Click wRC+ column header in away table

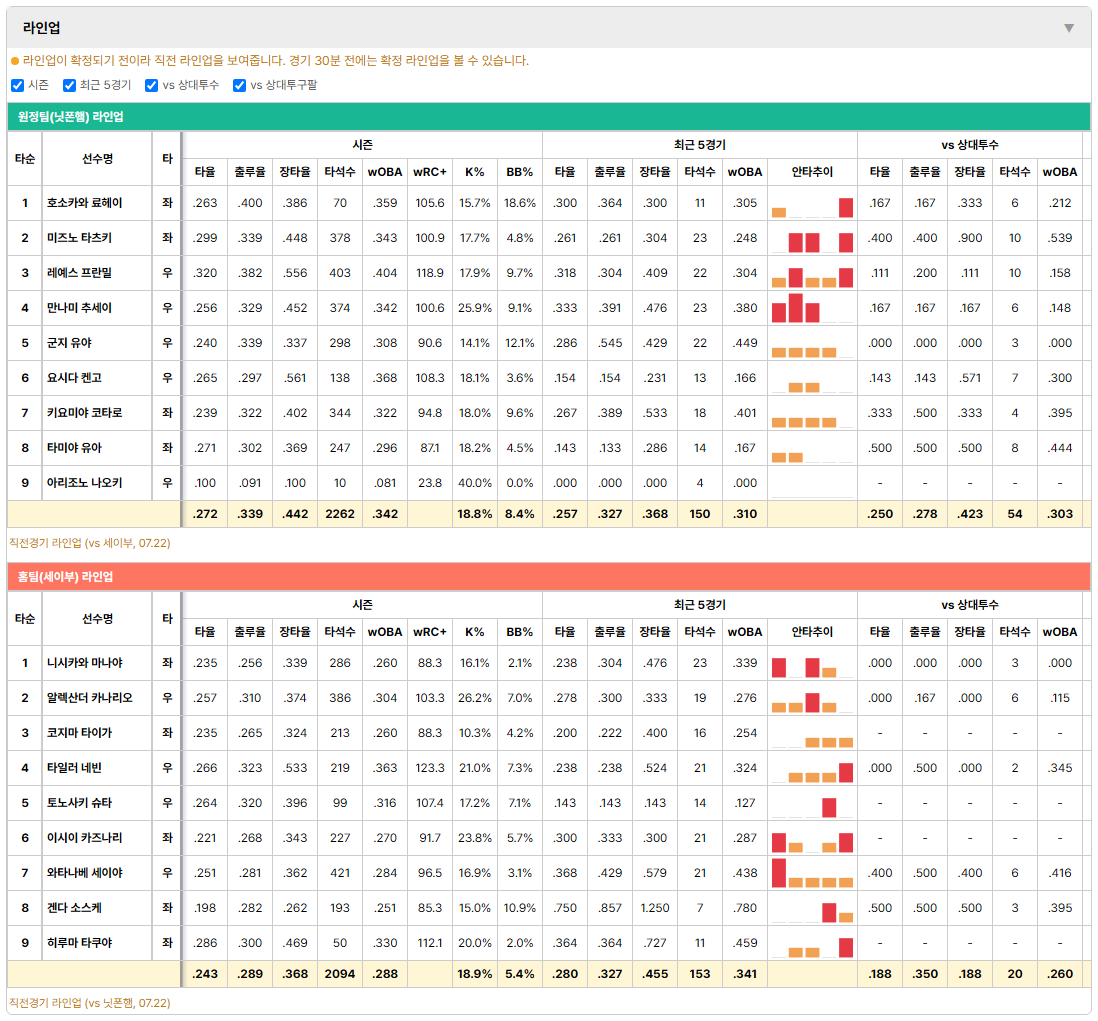(430, 172)
